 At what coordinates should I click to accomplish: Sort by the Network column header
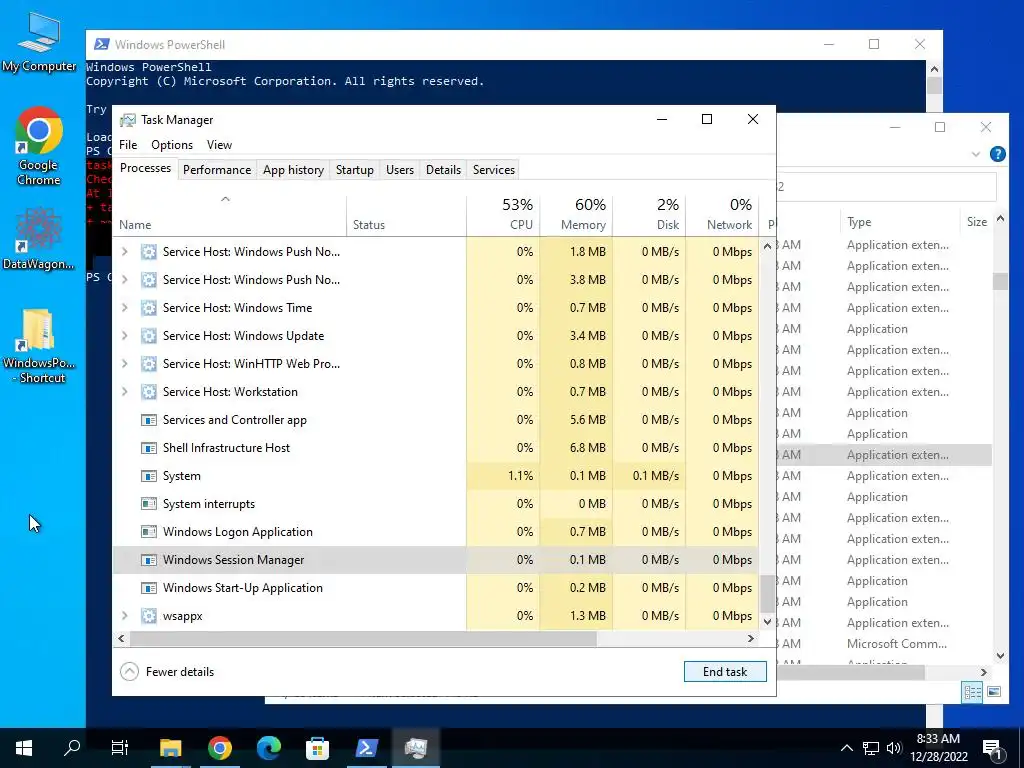tap(722, 216)
